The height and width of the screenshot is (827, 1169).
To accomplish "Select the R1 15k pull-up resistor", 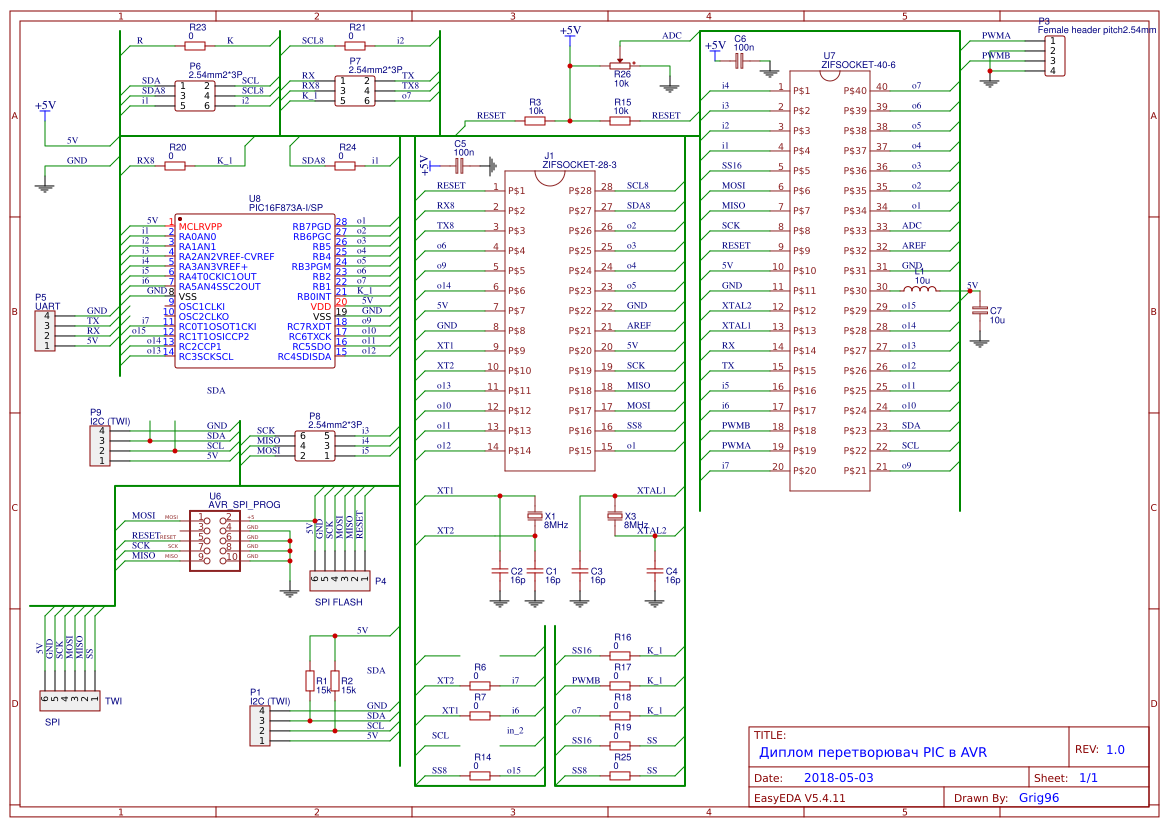I will 311,682.
